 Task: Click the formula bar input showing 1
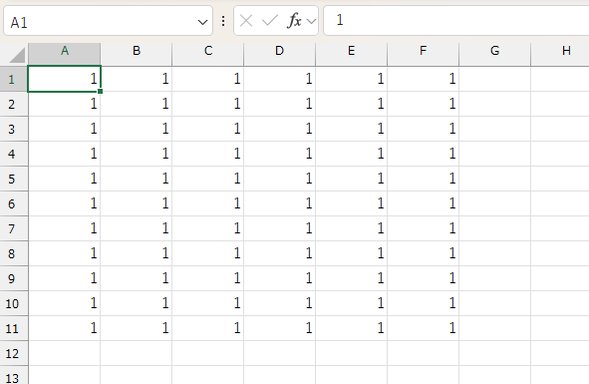(456, 20)
